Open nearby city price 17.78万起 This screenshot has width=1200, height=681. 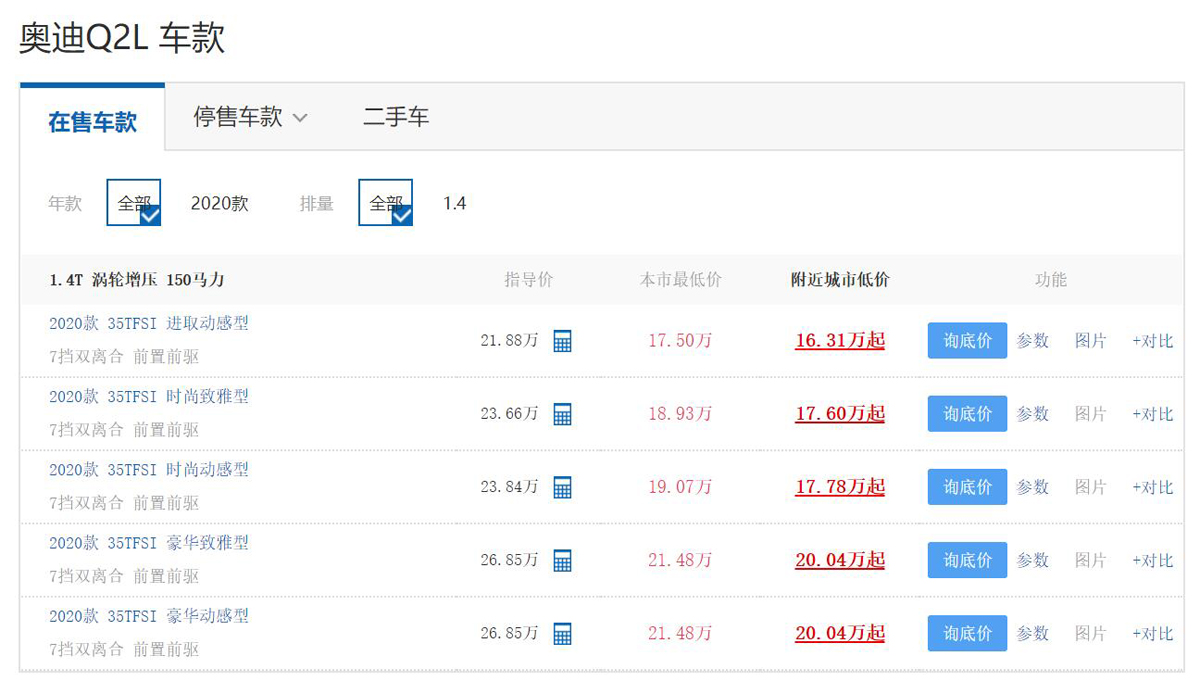840,487
